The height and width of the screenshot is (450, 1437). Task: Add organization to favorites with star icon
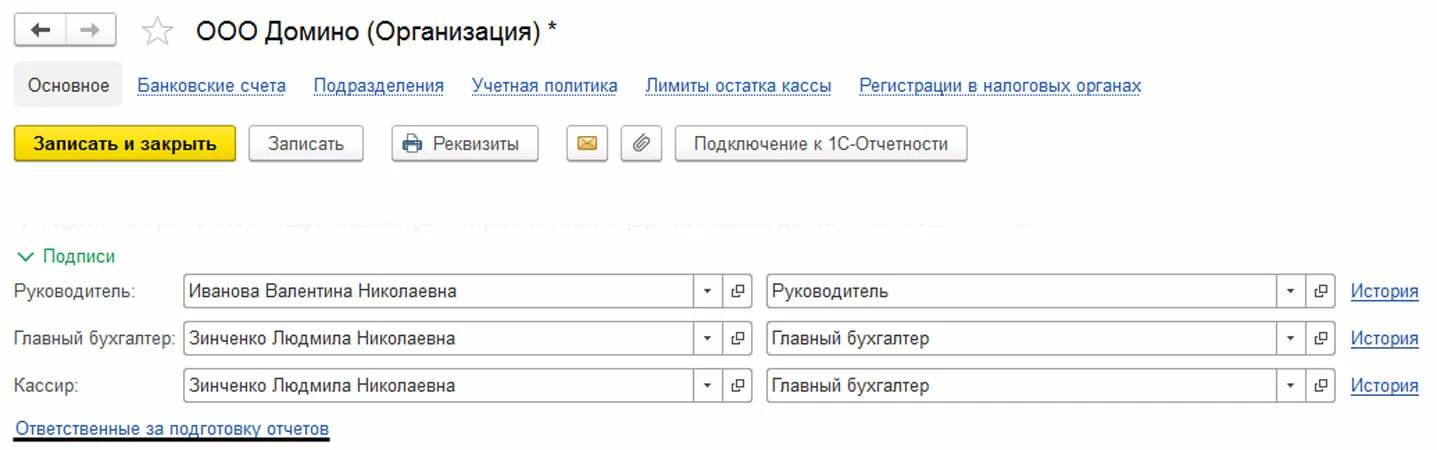[157, 32]
